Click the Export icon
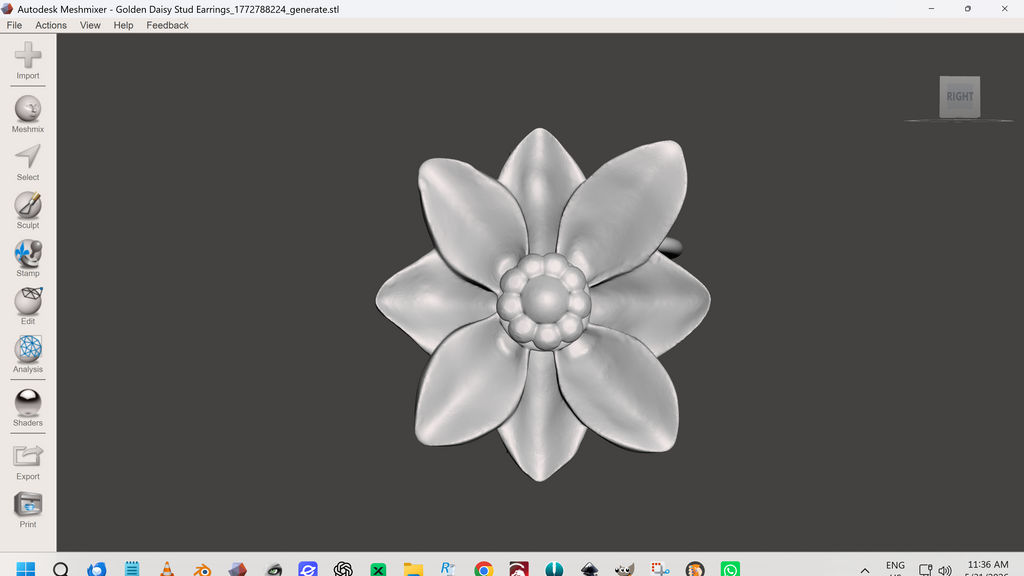The height and width of the screenshot is (576, 1024). (x=27, y=456)
